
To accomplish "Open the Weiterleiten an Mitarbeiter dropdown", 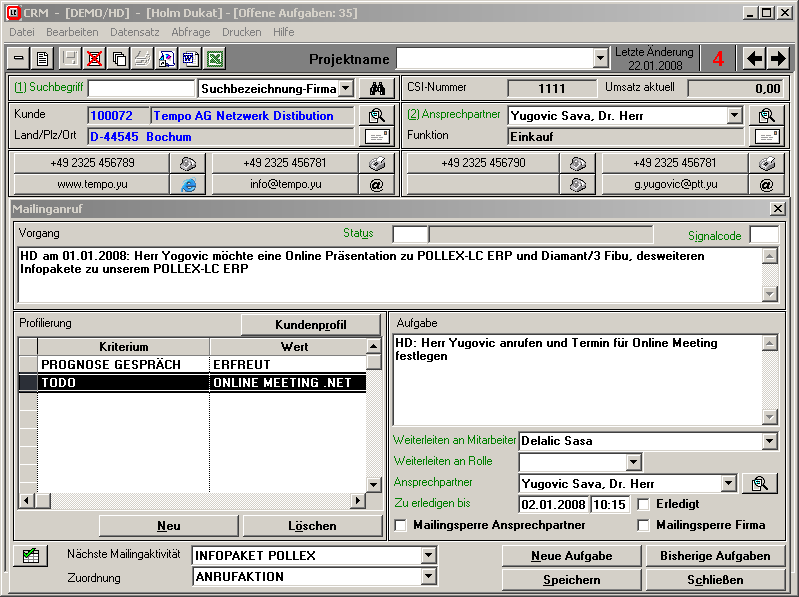I will [x=768, y=441].
